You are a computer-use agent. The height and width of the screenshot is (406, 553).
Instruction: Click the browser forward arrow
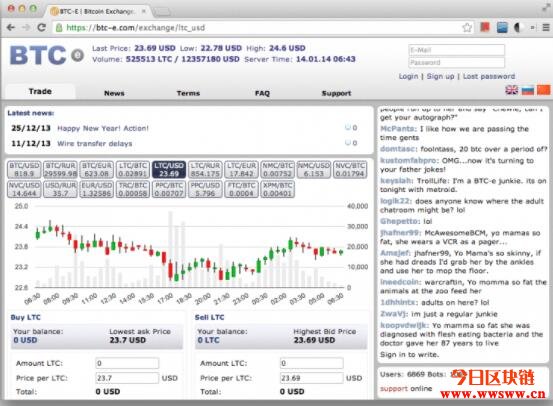pyautogui.click(x=26, y=28)
